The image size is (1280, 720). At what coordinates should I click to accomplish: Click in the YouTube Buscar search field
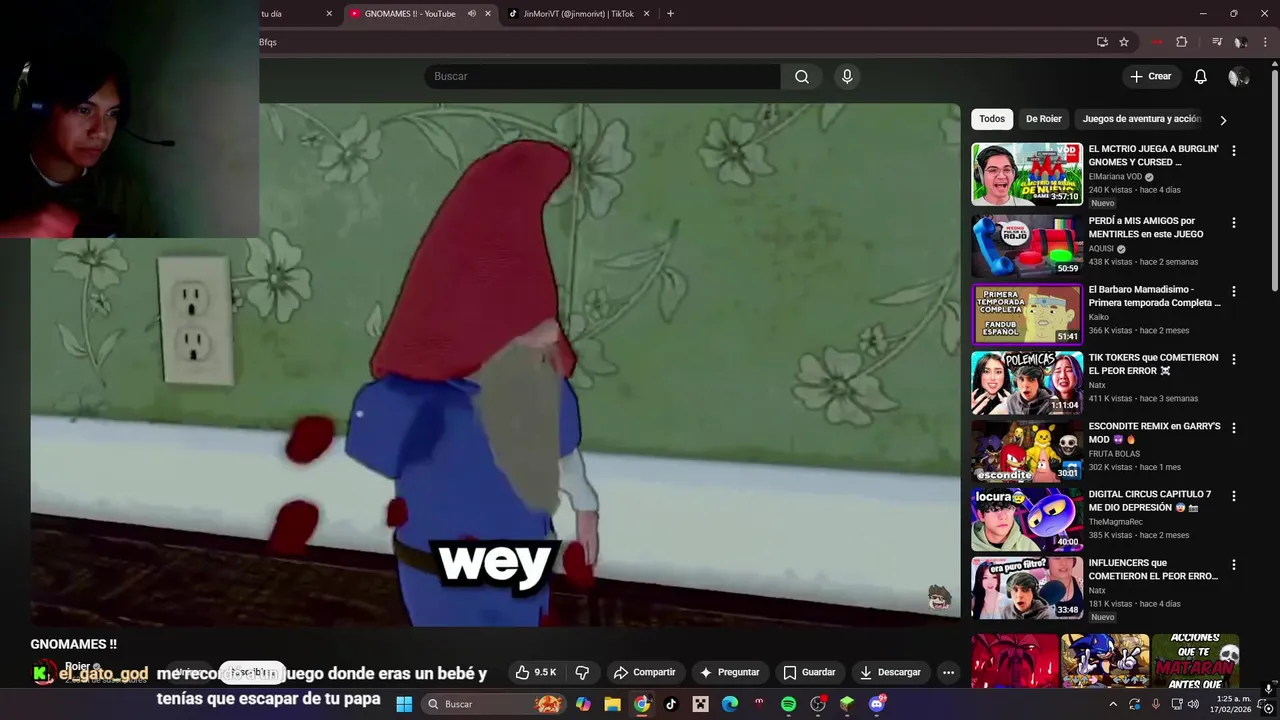pos(602,76)
